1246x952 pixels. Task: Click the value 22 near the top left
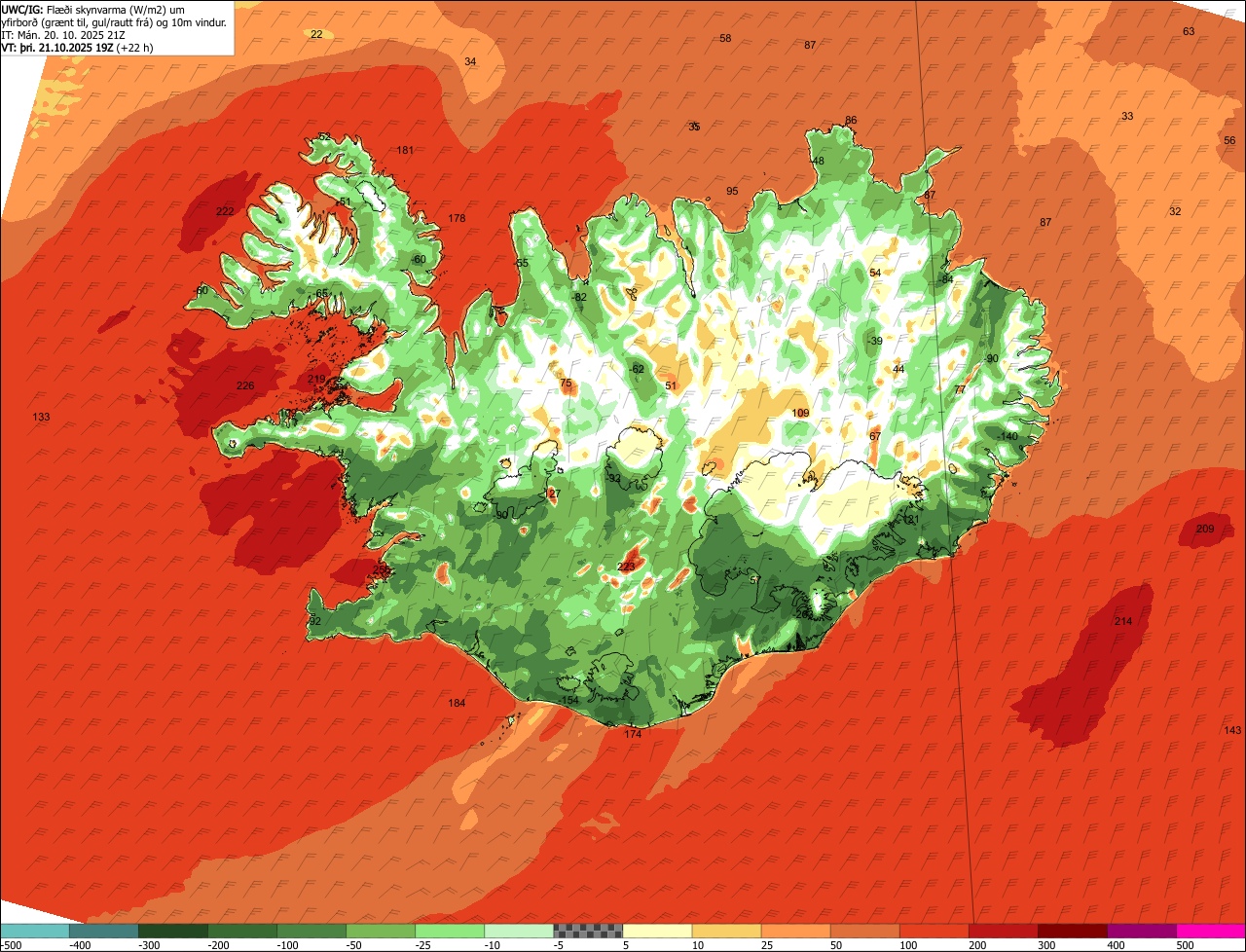[316, 34]
